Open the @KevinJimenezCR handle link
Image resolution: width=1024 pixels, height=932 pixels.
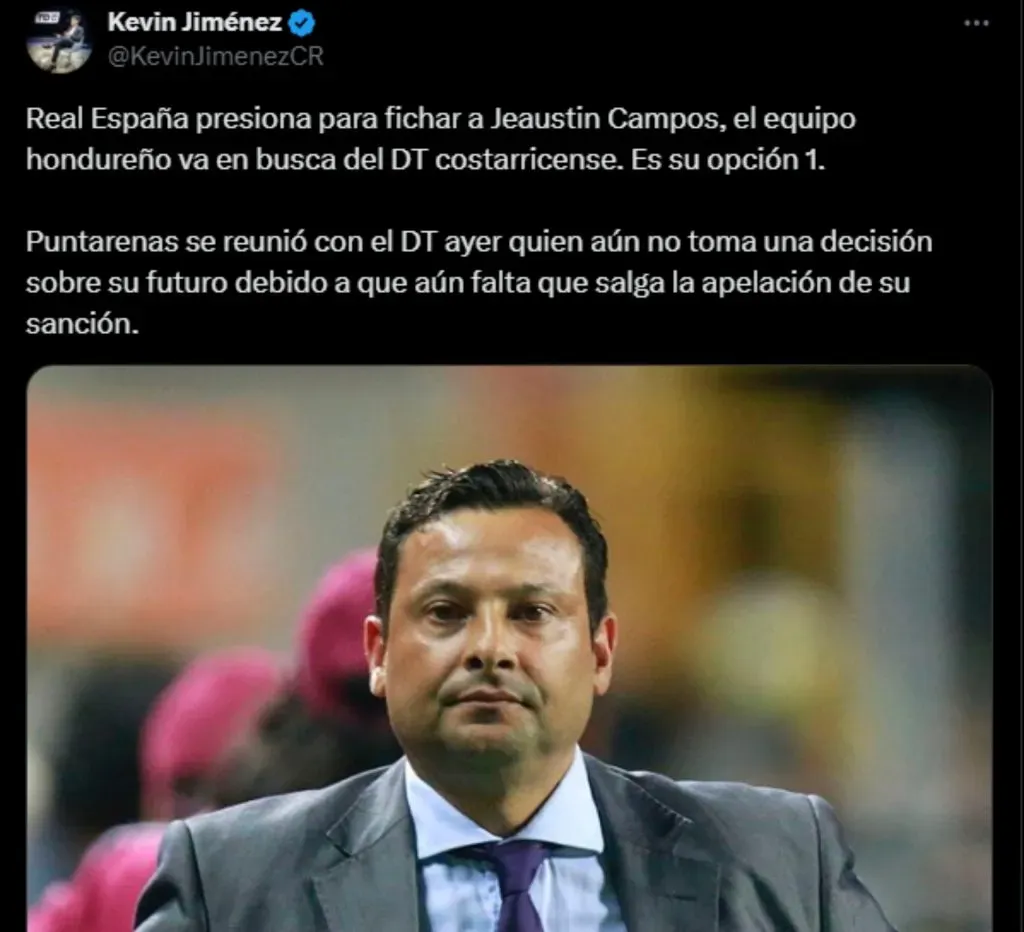pyautogui.click(x=216, y=56)
